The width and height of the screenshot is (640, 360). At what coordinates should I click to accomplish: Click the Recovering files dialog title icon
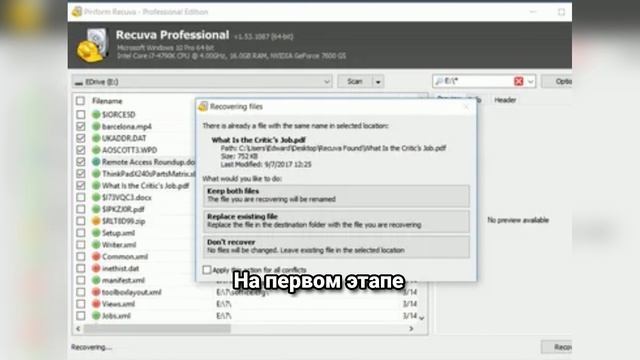tap(203, 107)
